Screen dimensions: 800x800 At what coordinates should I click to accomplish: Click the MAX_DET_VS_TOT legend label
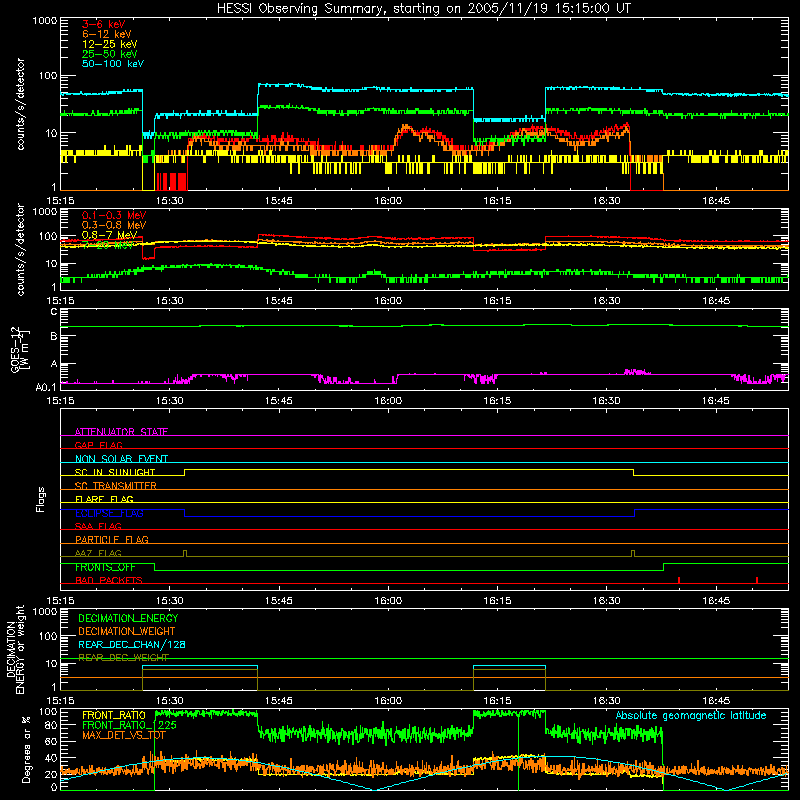[x=123, y=735]
